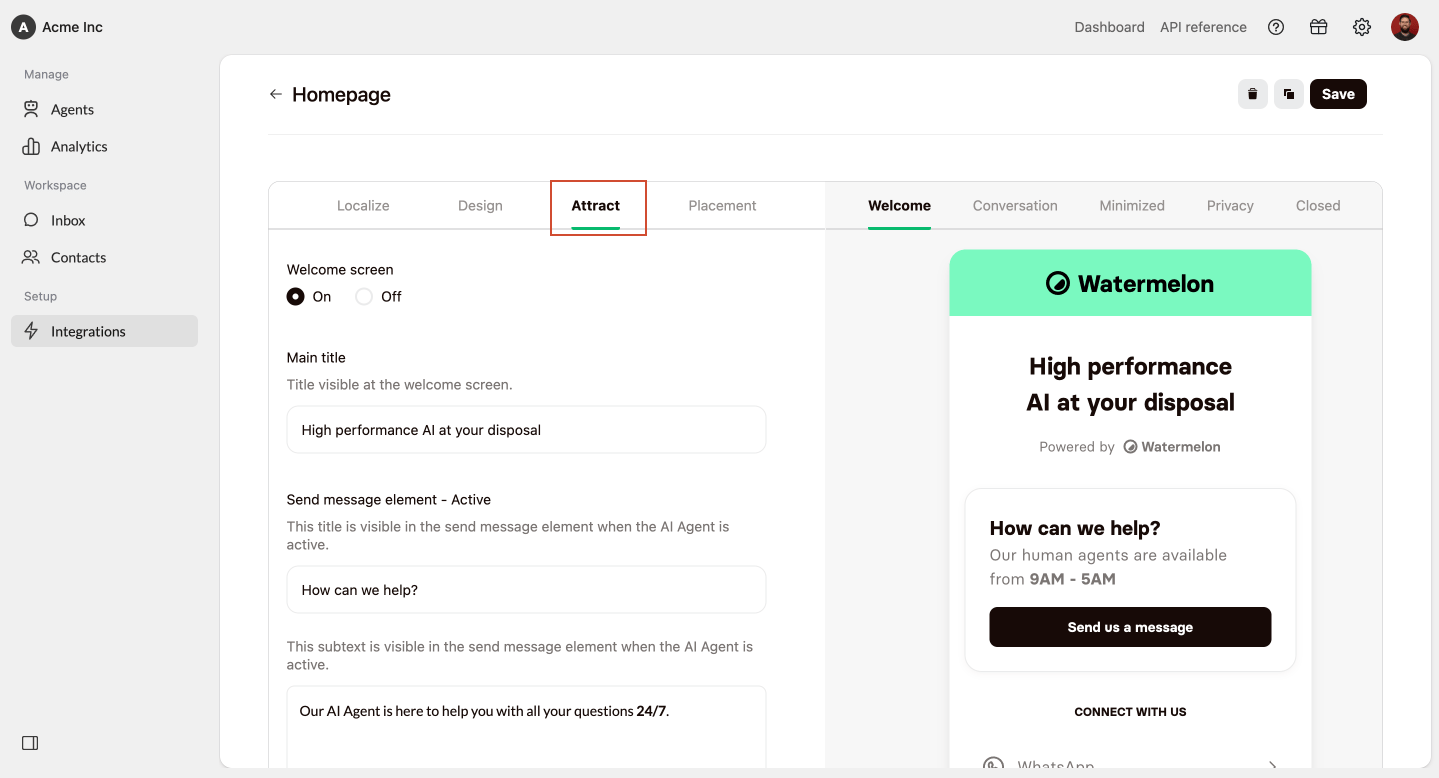This screenshot has width=1439, height=778.
Task: Click Watermelon logo in widget header
Action: pyautogui.click(x=1130, y=283)
